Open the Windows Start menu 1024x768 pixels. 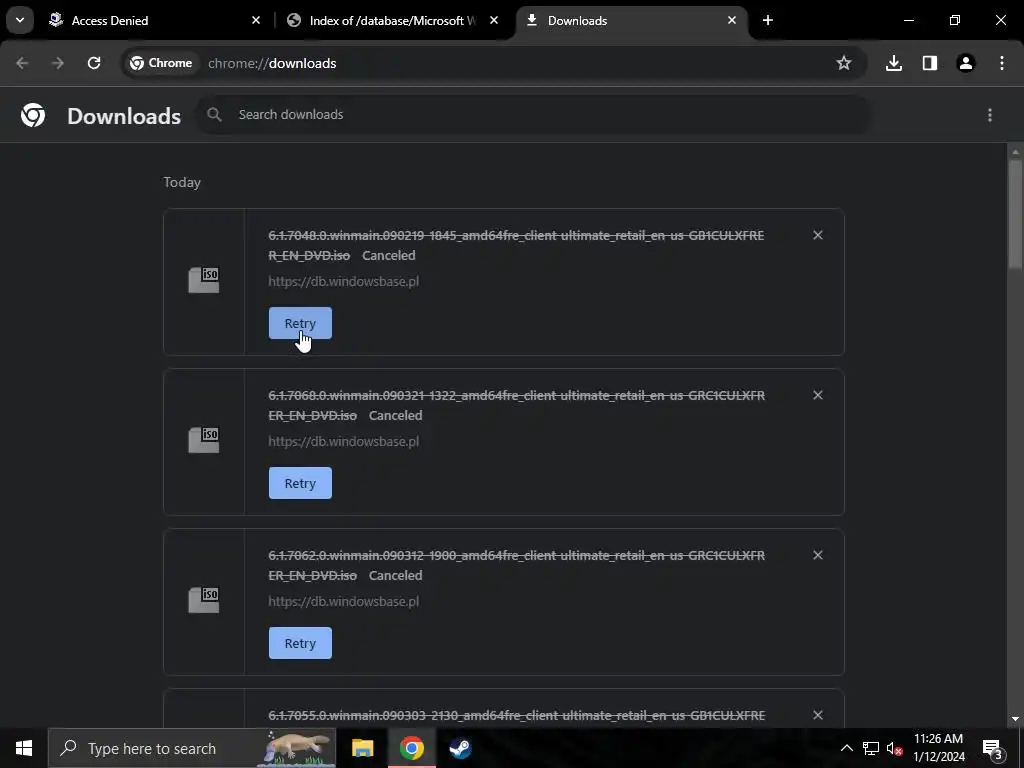tap(24, 748)
